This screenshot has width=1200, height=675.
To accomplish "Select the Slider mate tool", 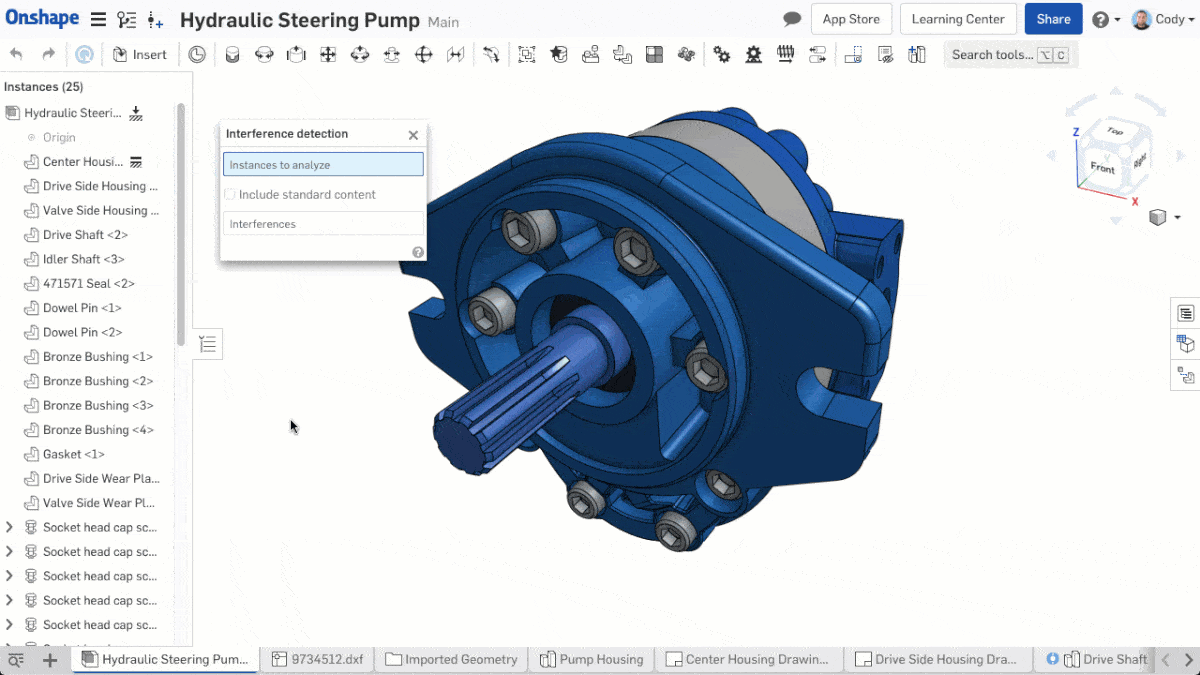I will pyautogui.click(x=296, y=55).
